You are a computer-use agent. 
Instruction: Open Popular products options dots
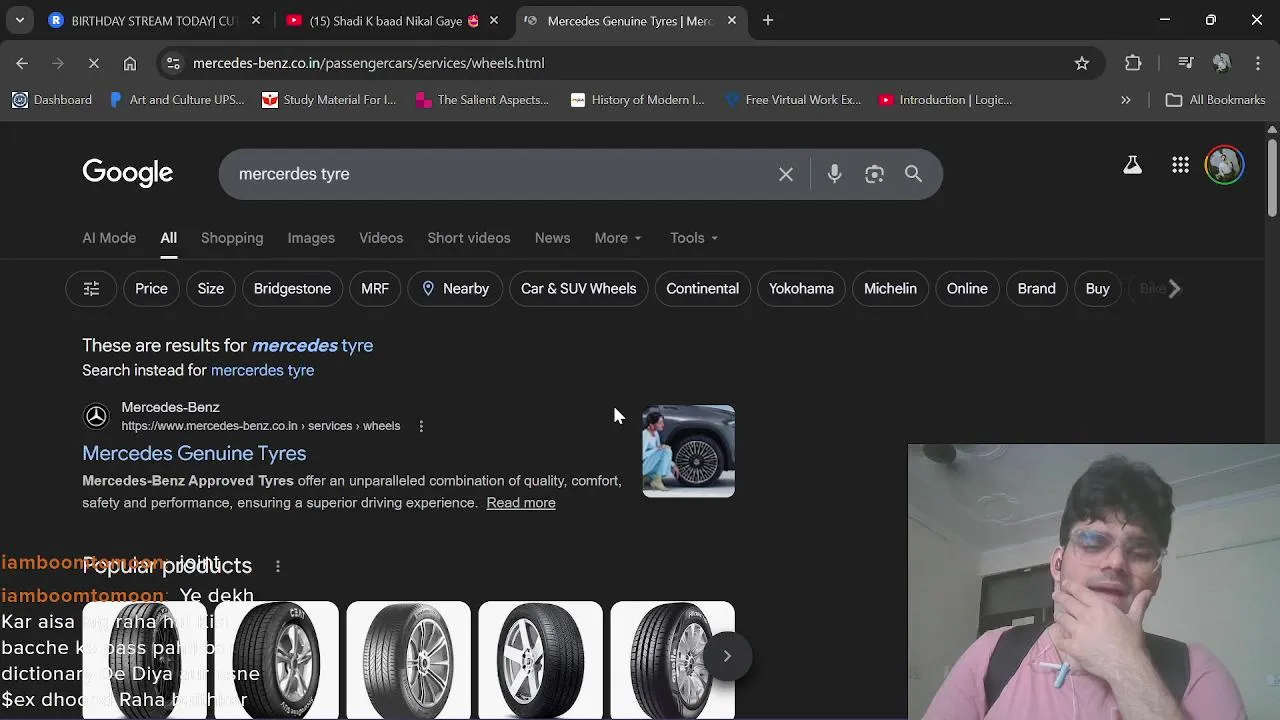[x=277, y=566]
